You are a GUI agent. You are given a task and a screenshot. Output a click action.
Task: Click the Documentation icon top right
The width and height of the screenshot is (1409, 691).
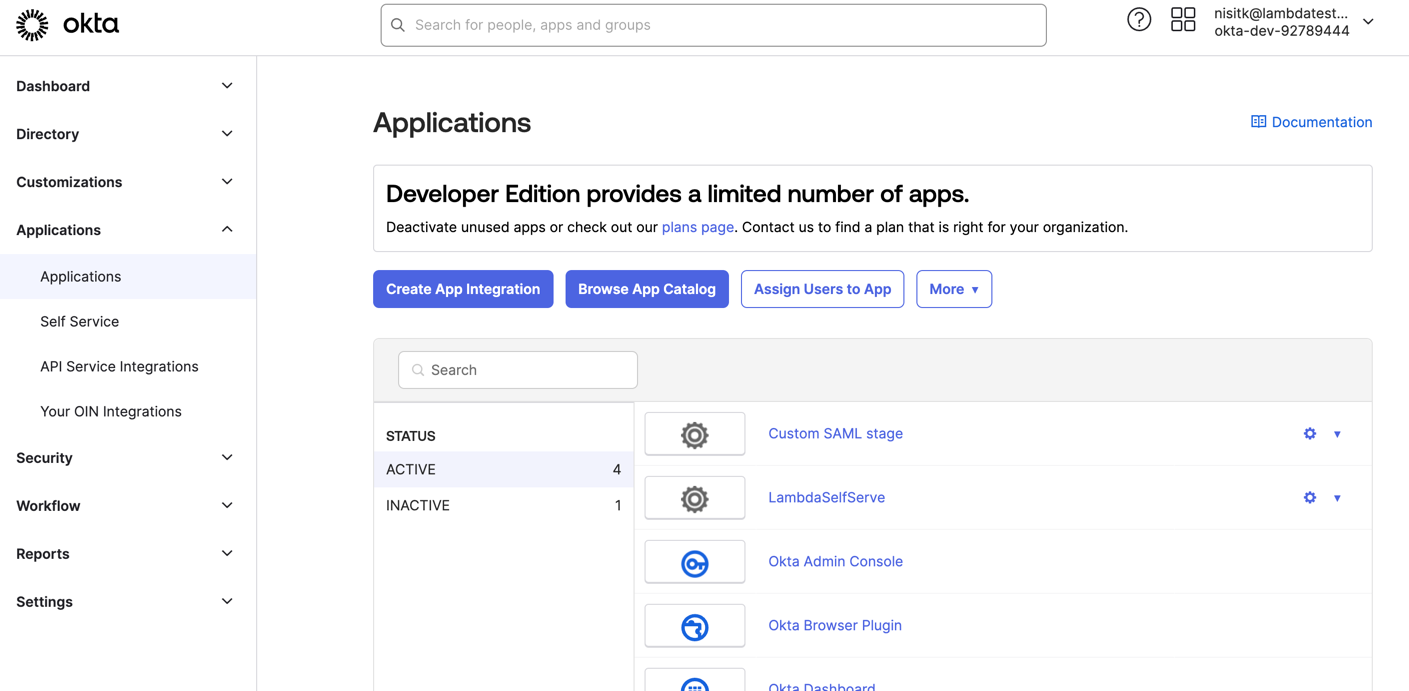coord(1258,121)
